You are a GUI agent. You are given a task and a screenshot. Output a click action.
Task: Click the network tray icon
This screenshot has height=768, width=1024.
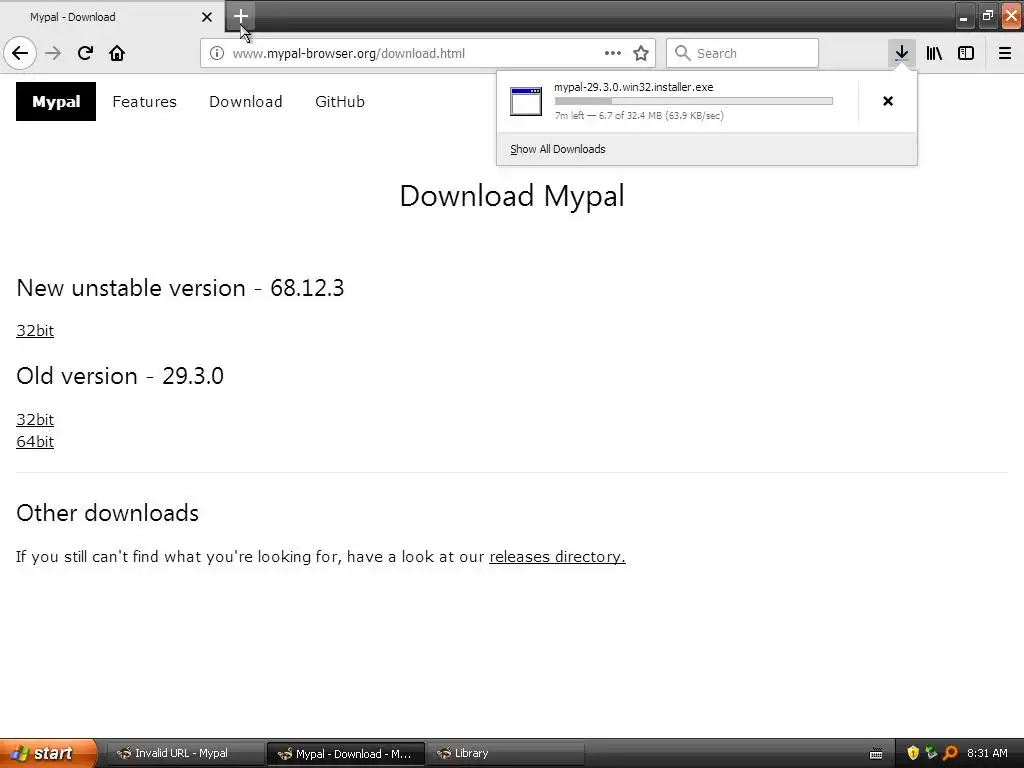931,753
